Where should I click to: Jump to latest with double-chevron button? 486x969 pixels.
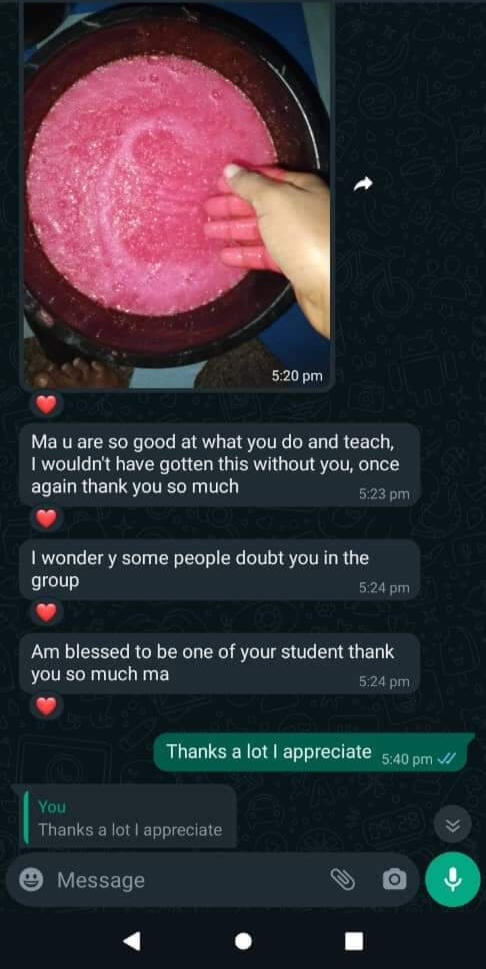click(453, 824)
